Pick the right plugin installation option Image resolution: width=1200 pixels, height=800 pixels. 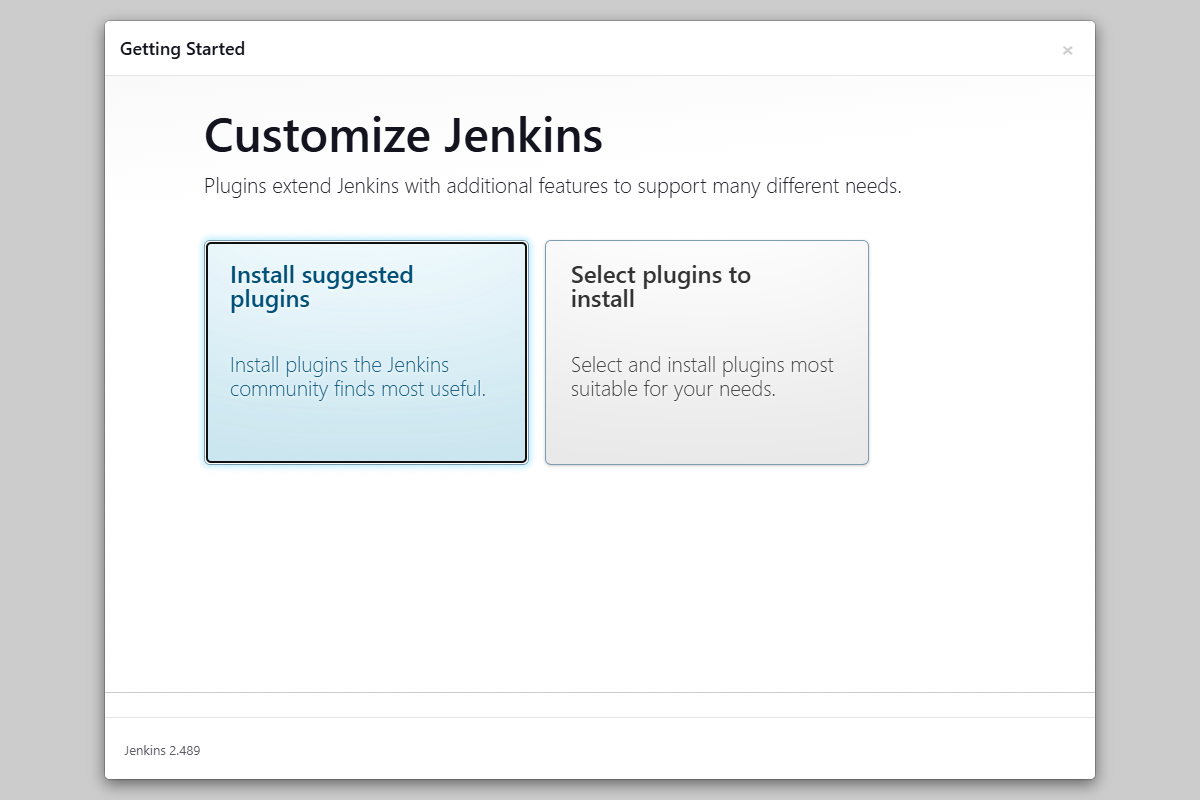(x=706, y=352)
